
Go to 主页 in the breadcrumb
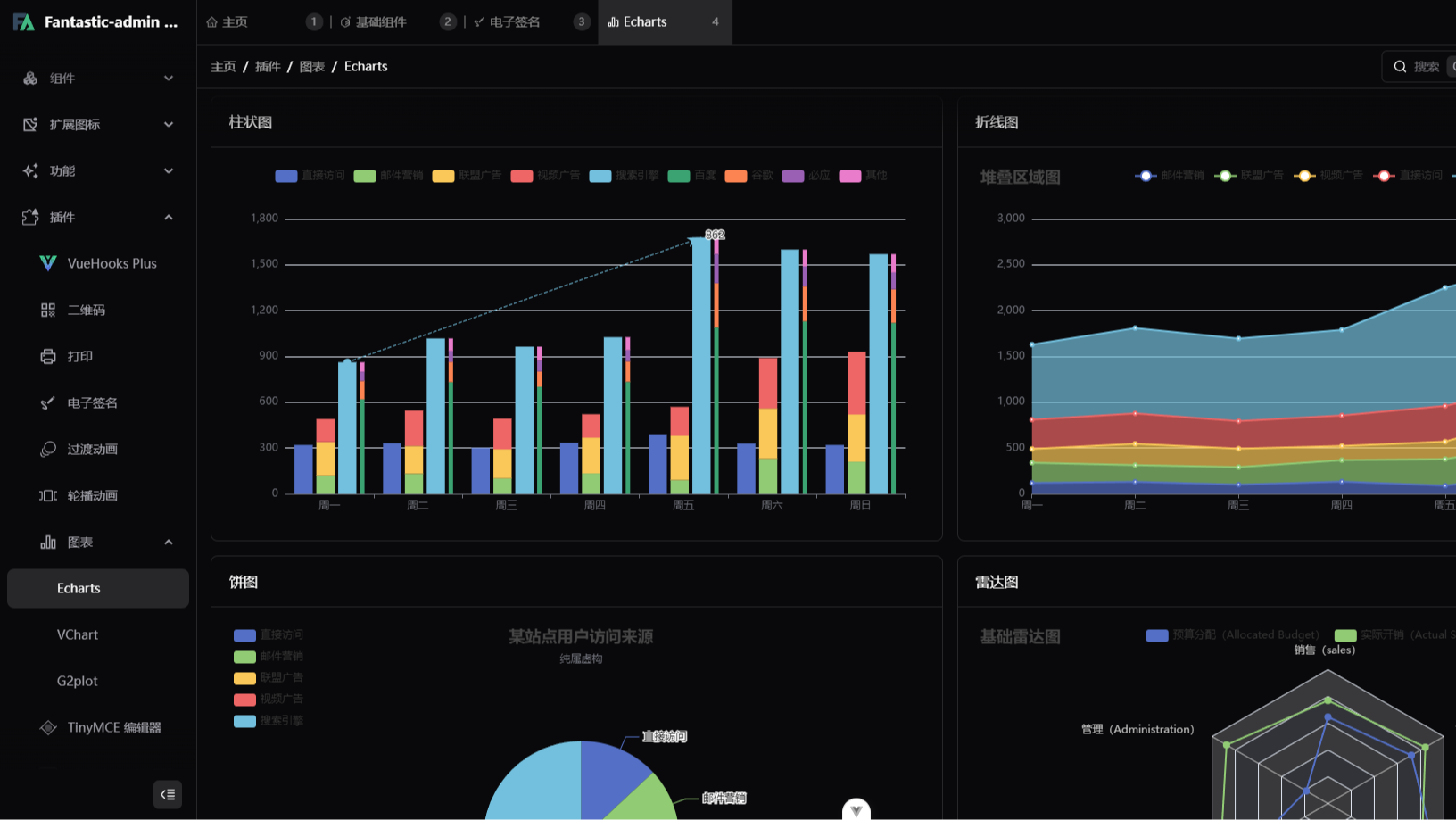(223, 67)
